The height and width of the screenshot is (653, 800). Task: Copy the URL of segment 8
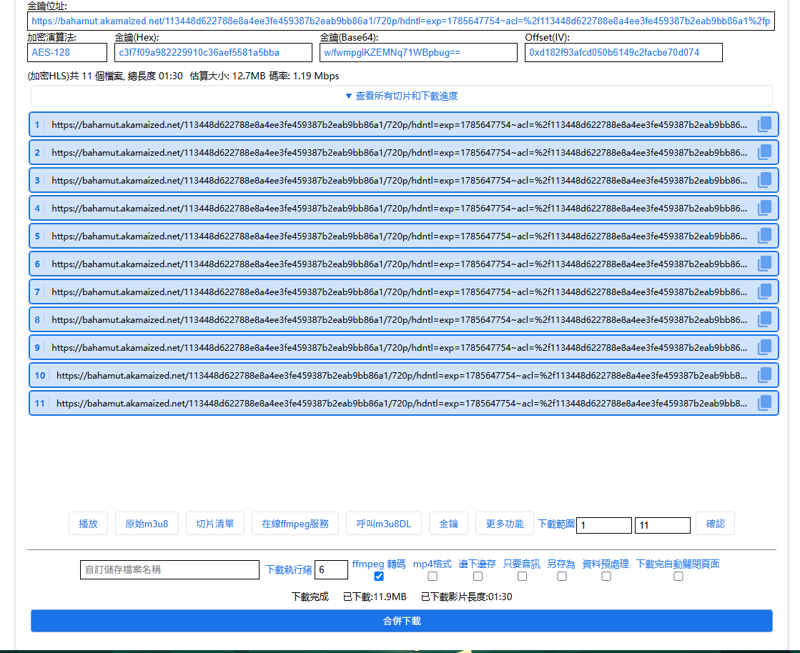tap(764, 319)
